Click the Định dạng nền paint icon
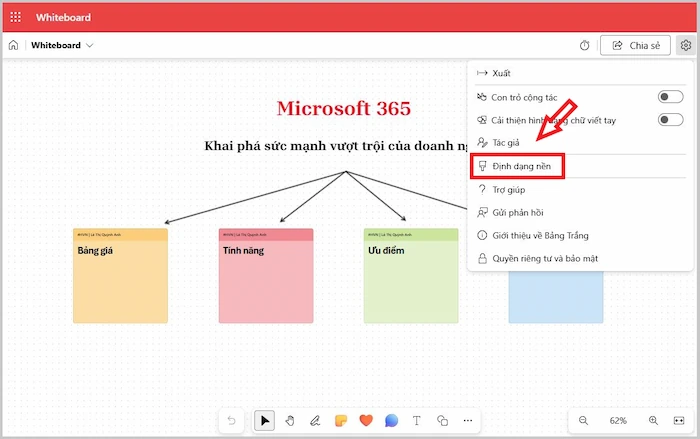Image resolution: width=700 pixels, height=439 pixels. [x=482, y=166]
